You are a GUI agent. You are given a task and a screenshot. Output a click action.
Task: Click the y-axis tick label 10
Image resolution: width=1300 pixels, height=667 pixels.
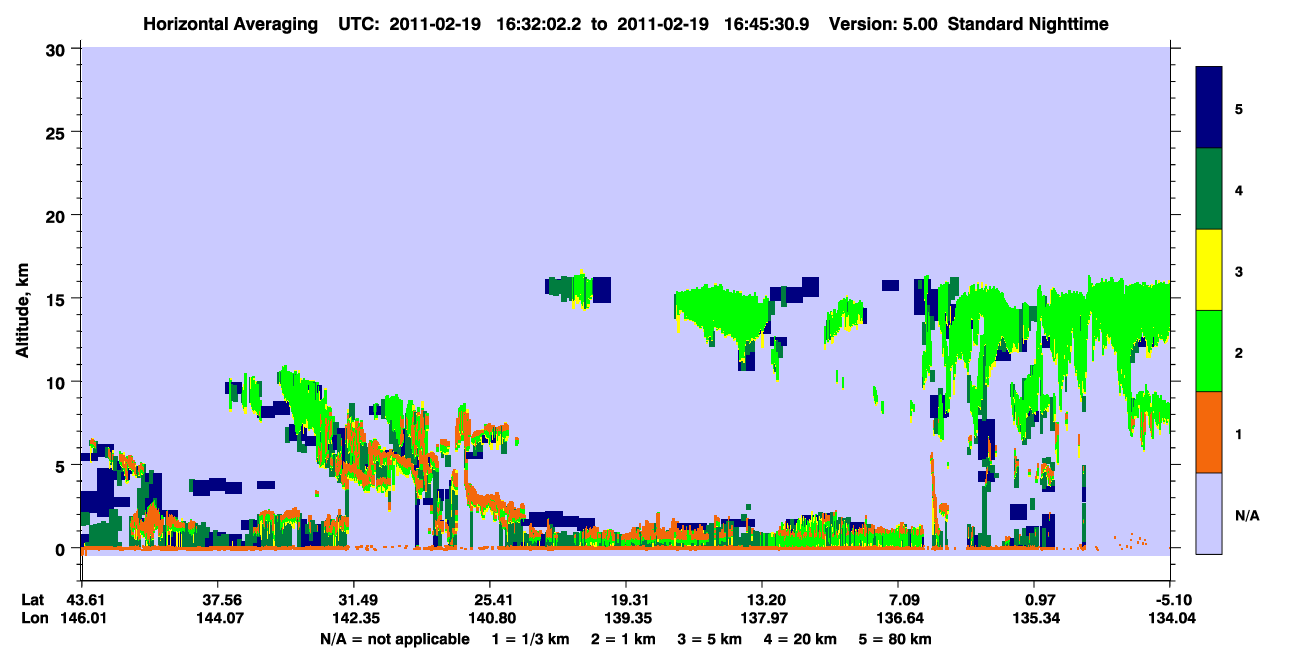tap(58, 382)
